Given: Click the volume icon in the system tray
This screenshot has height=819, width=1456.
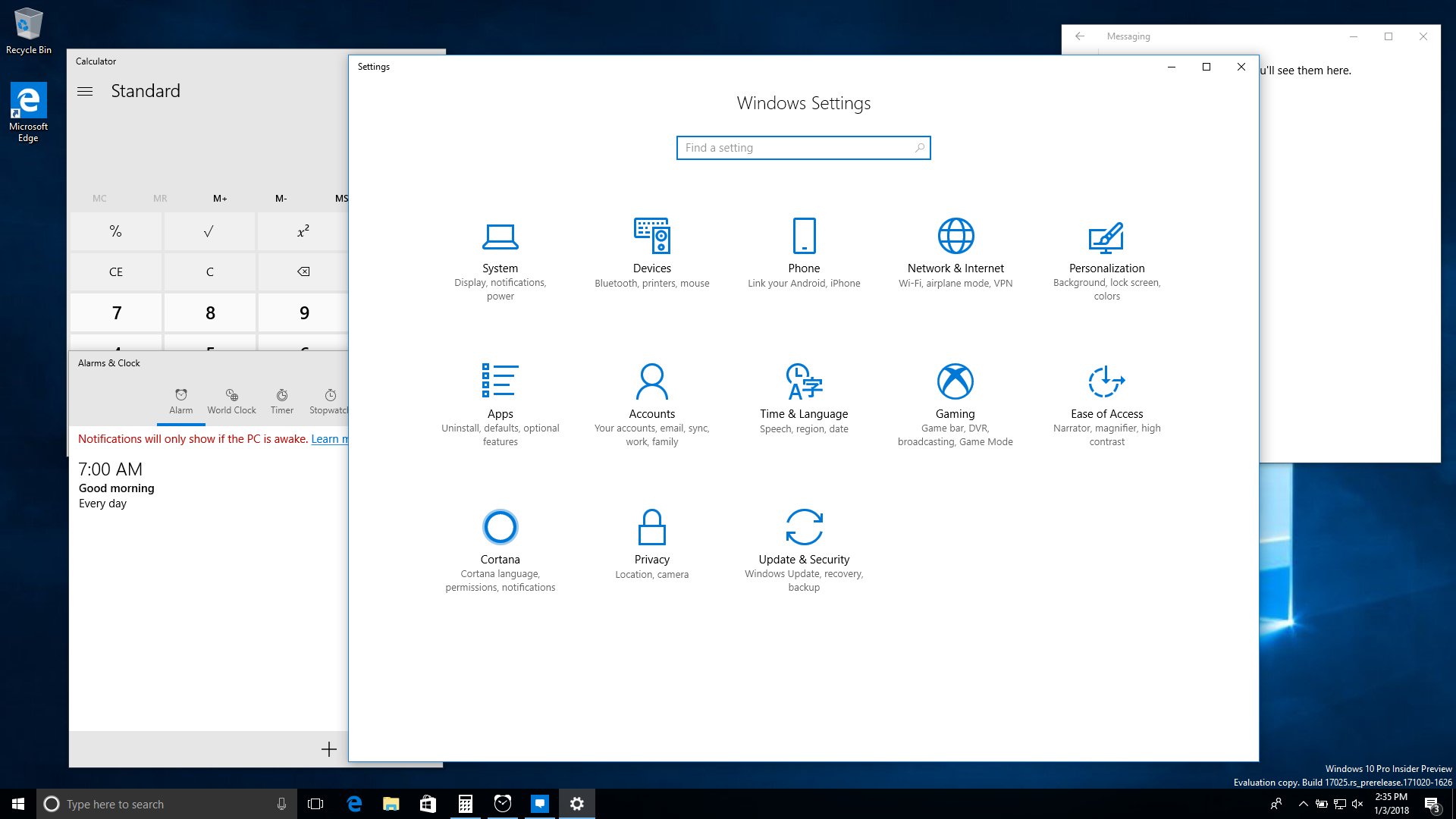Looking at the screenshot, I should 1357,804.
